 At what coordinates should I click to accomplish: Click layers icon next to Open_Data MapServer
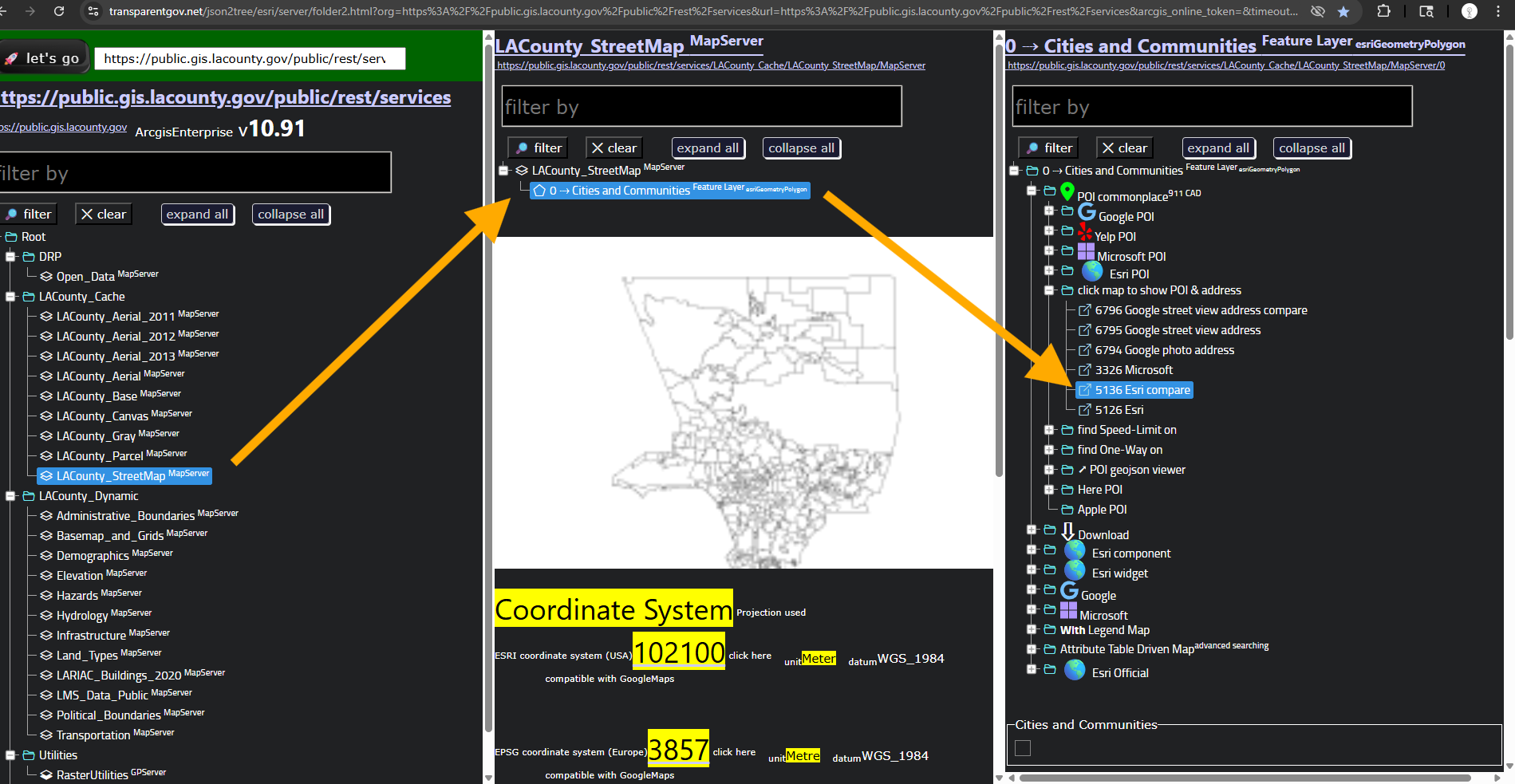pos(46,277)
